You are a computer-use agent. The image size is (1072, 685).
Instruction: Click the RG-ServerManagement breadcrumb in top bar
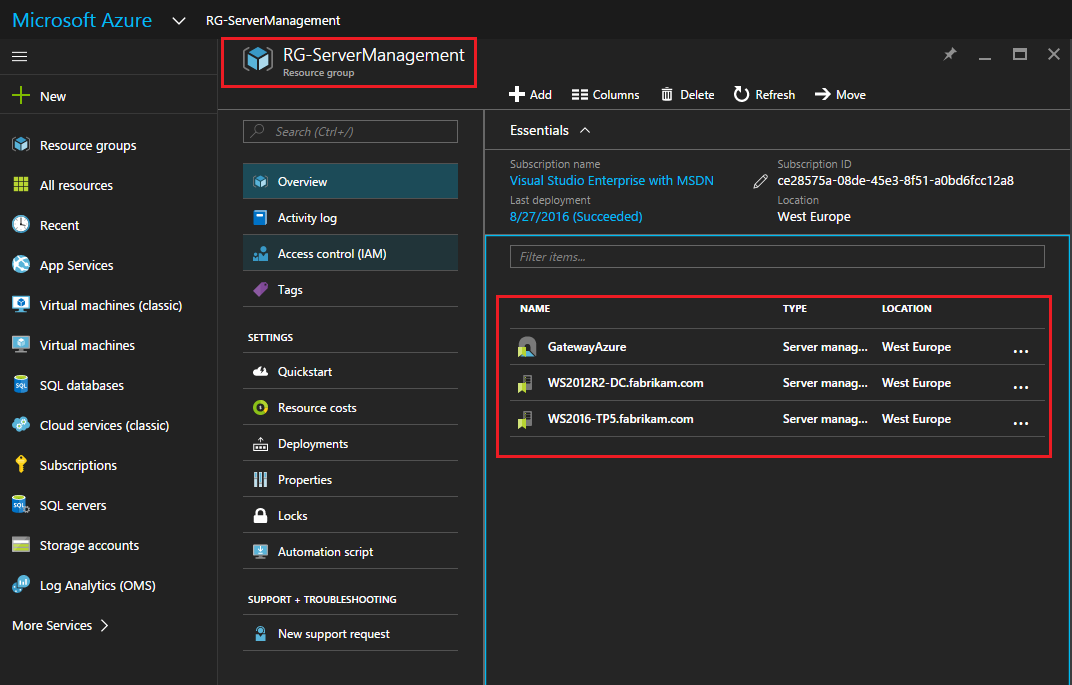point(273,21)
